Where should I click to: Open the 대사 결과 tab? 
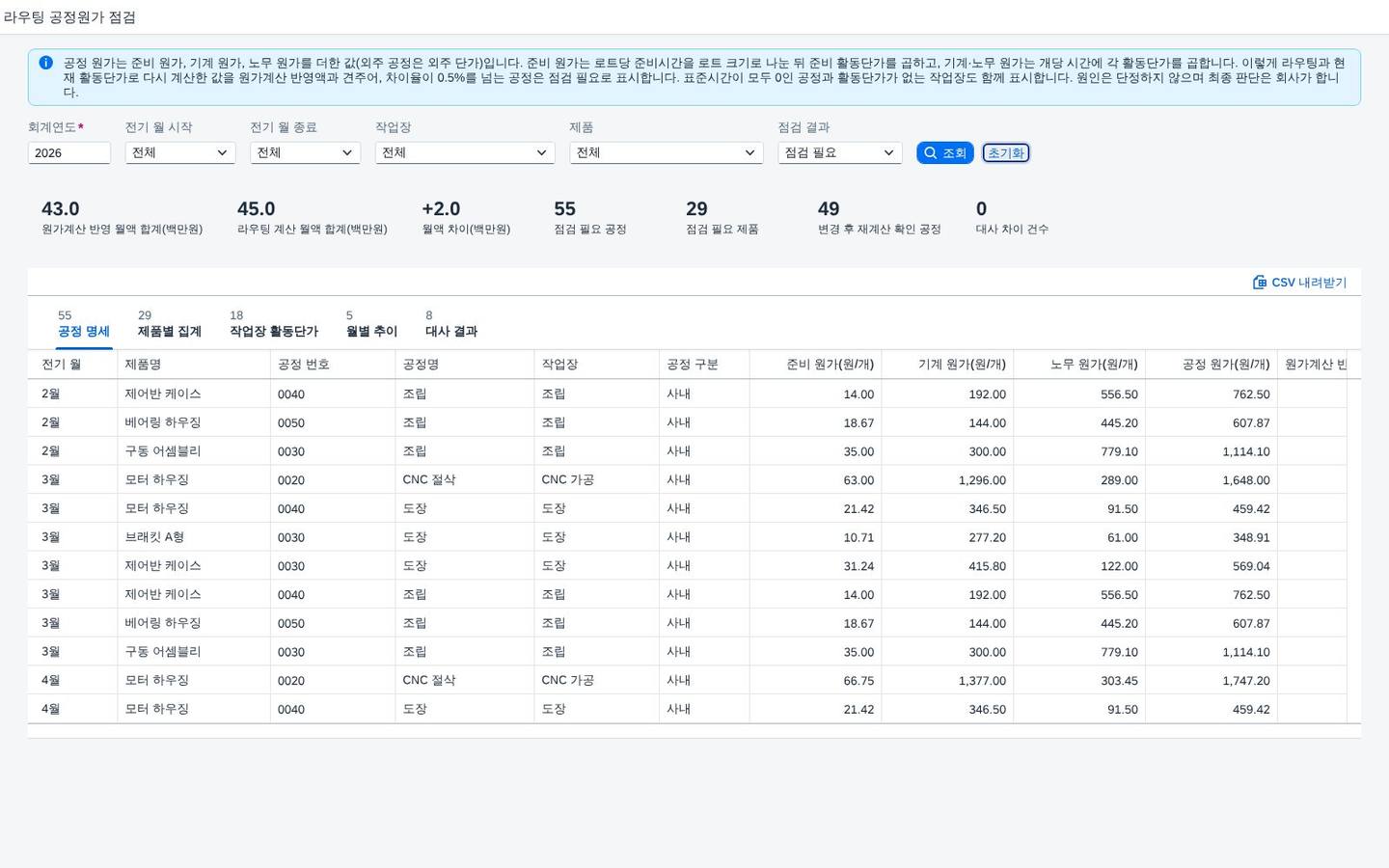[x=451, y=324]
